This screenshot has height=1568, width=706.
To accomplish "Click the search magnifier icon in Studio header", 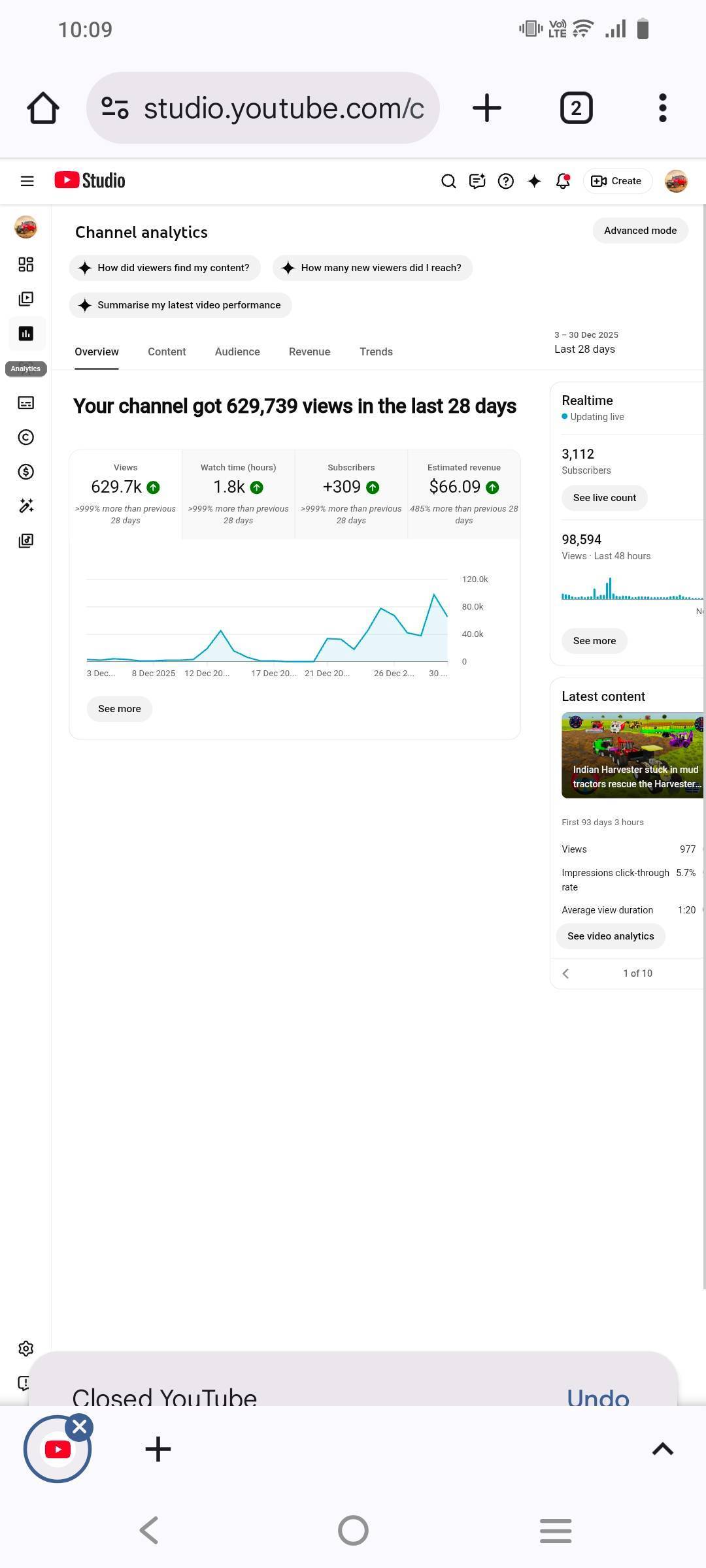I will coord(448,181).
